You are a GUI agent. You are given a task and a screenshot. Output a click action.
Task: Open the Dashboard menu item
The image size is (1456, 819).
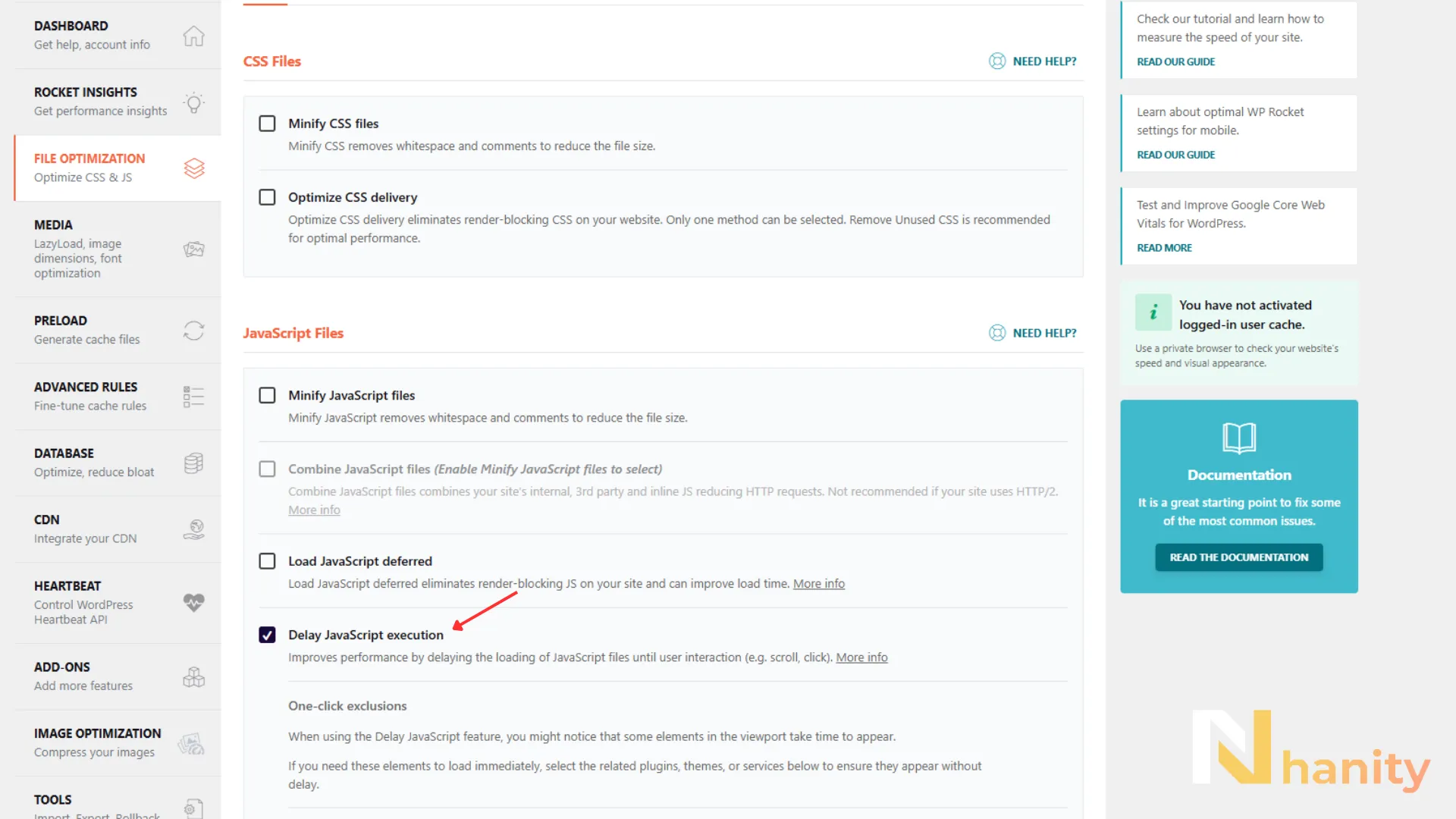(x=118, y=36)
